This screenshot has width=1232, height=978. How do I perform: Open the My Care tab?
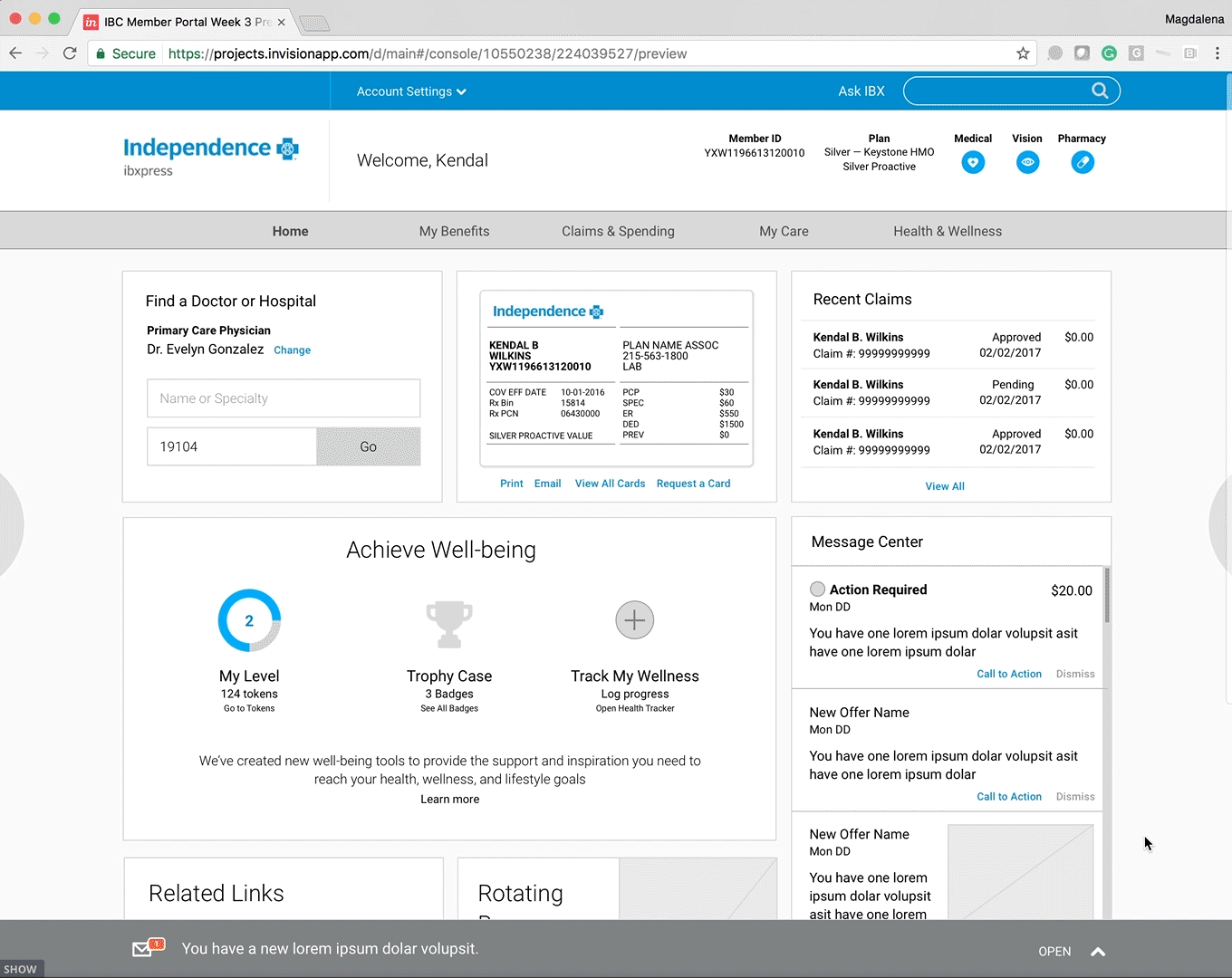(x=784, y=231)
